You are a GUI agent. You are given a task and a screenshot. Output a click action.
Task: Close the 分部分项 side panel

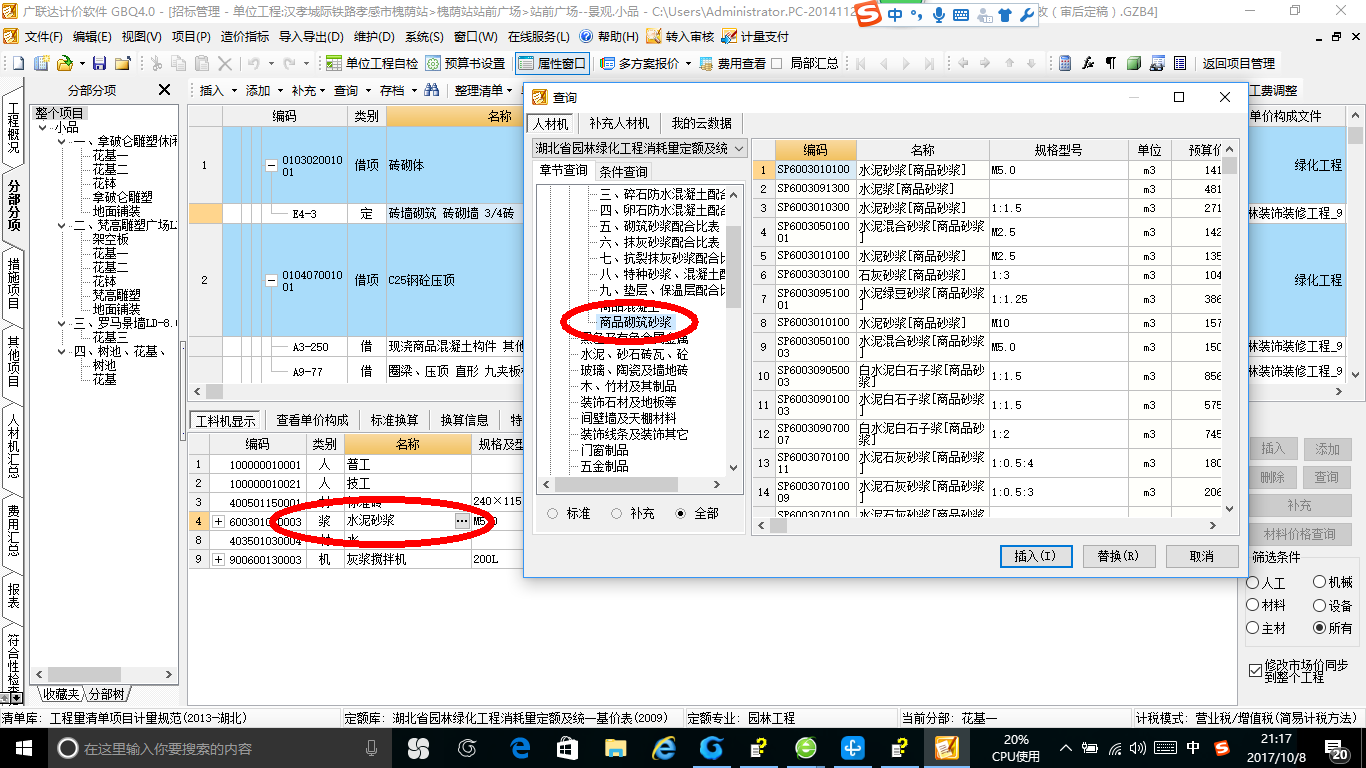165,90
